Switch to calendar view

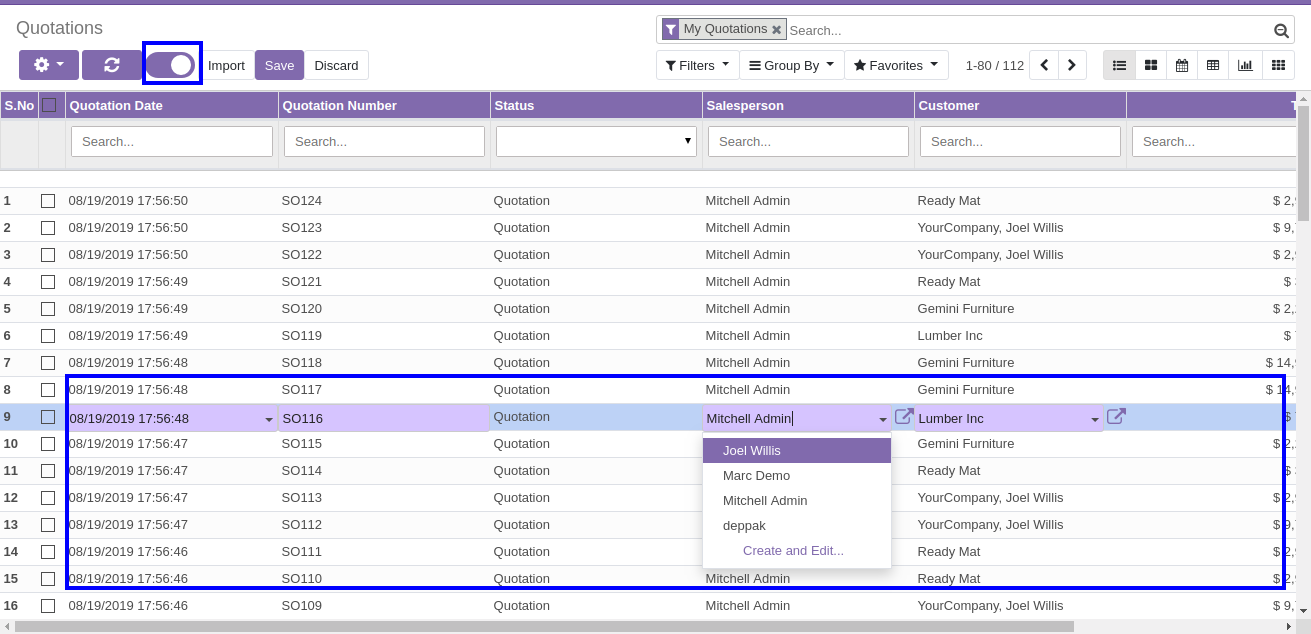coord(1182,65)
